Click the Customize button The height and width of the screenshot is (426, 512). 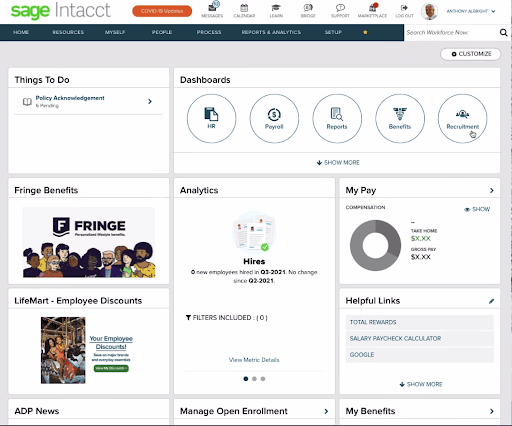[471, 54]
